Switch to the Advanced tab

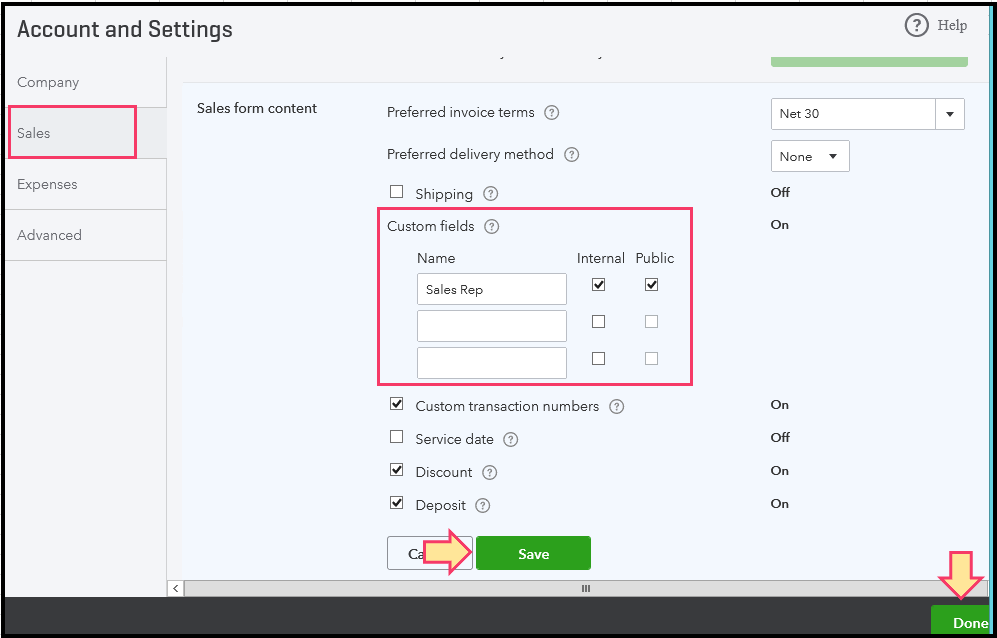[x=49, y=235]
